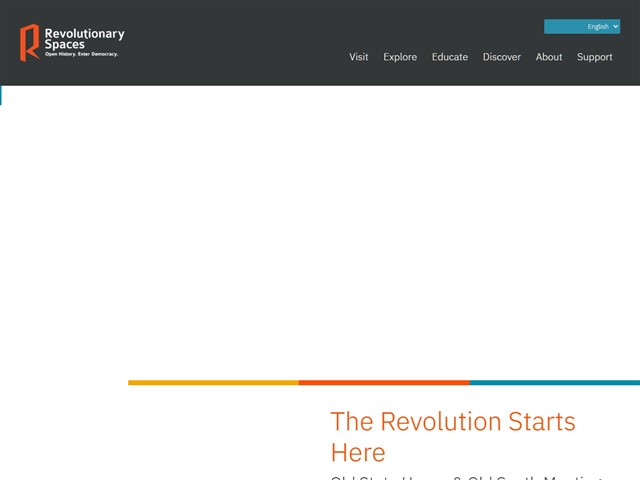This screenshot has height=480, width=640.
Task: Click the teal marker at left edge
Action: point(1,96)
